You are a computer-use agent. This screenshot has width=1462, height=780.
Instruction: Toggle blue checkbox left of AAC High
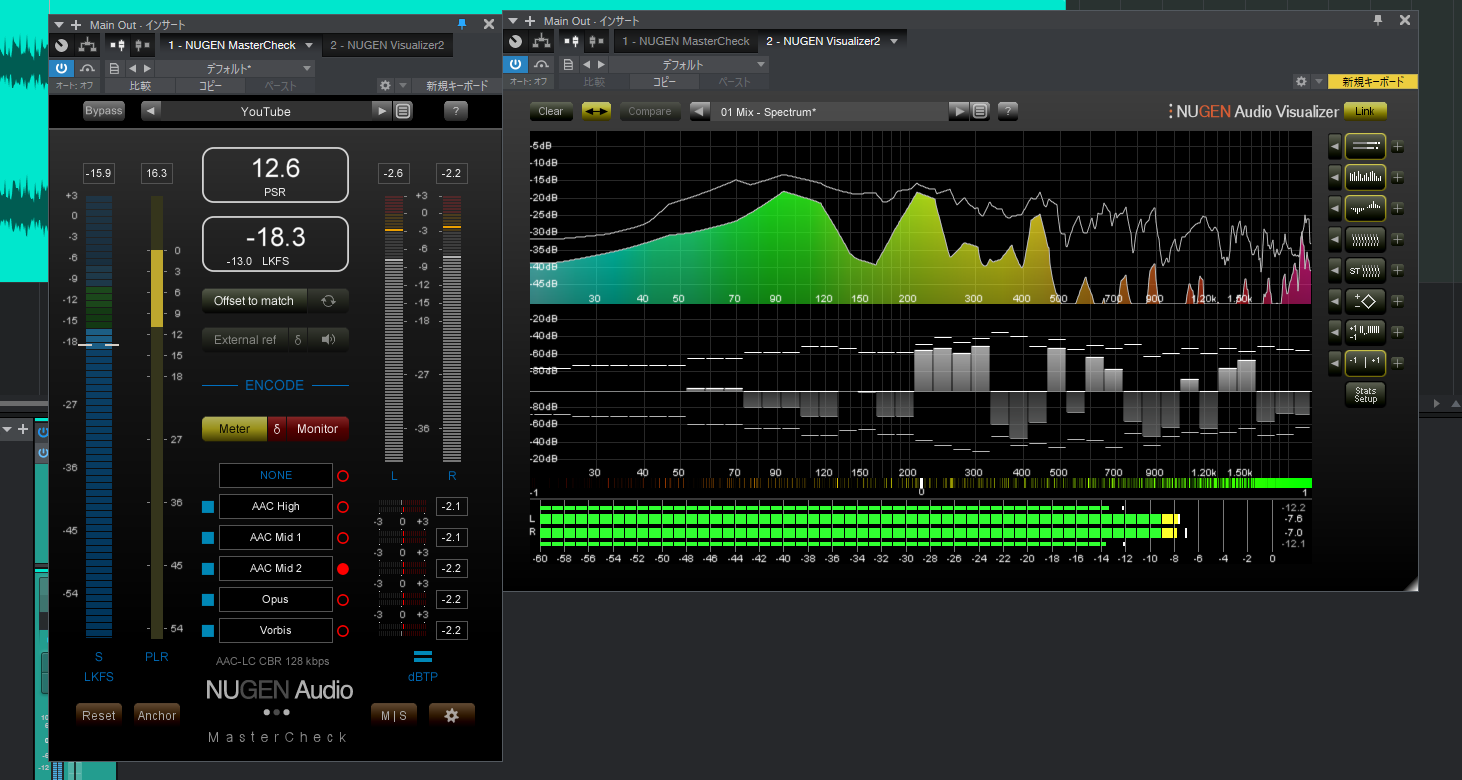(x=208, y=507)
